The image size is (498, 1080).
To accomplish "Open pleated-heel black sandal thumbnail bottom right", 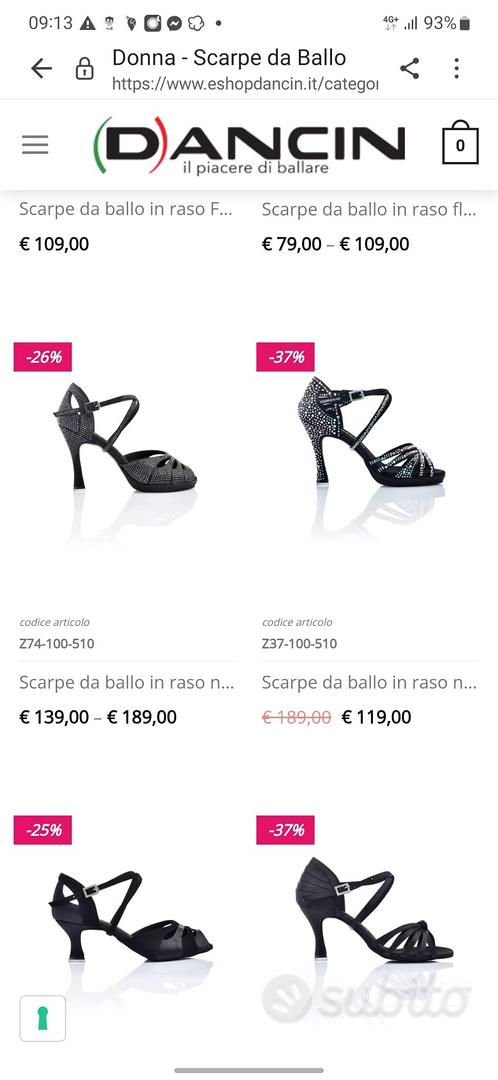I will [374, 909].
